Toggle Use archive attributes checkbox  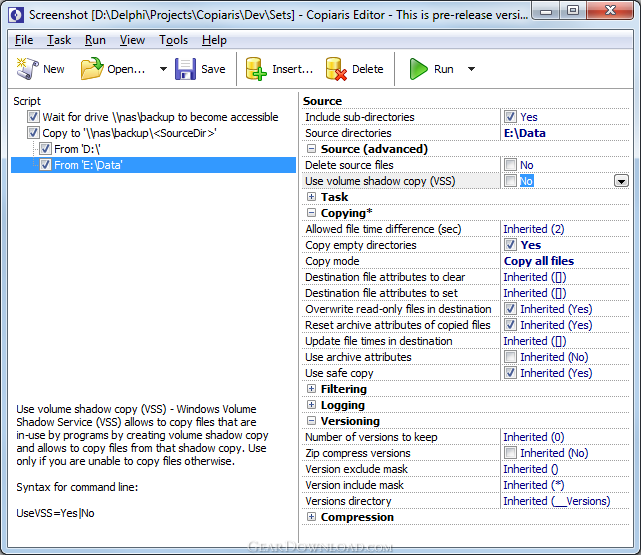pos(510,357)
